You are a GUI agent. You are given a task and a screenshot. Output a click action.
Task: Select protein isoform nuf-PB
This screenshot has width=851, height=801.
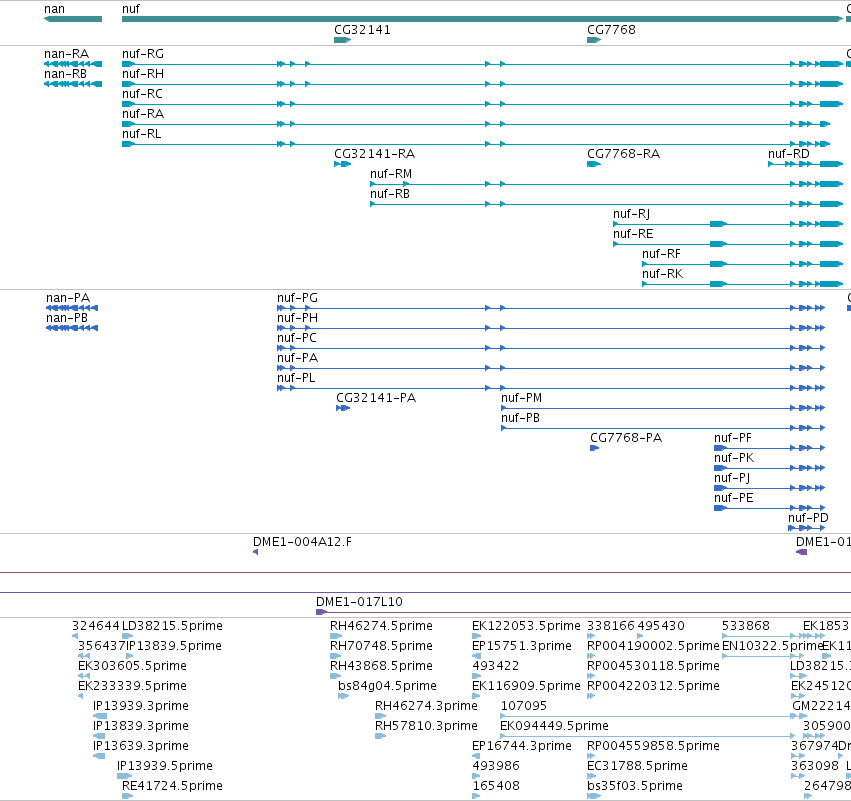[x=520, y=418]
